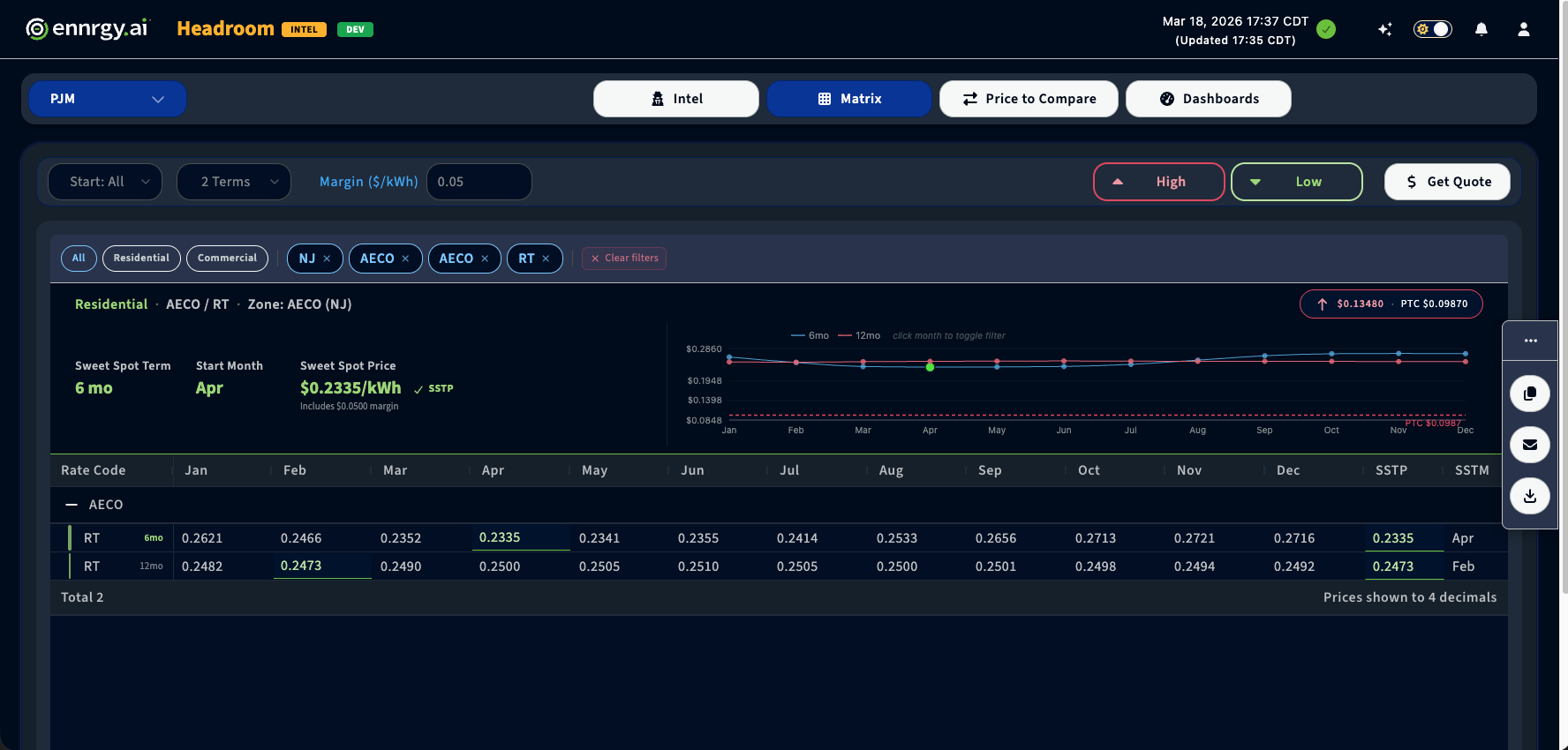
Task: Toggle the 6mo line in chart legend
Action: pyautogui.click(x=810, y=335)
